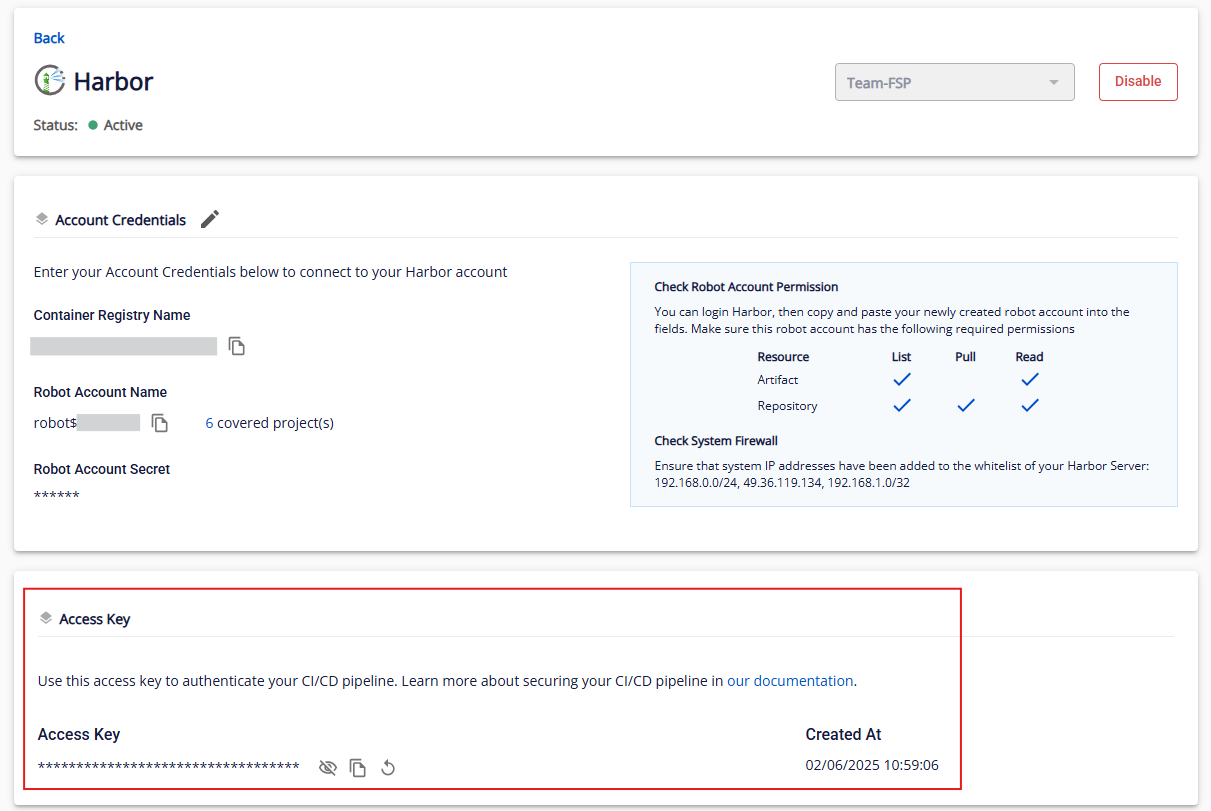Image resolution: width=1211 pixels, height=811 pixels.
Task: Click the Access Key section layers icon
Action: pyautogui.click(x=45, y=618)
